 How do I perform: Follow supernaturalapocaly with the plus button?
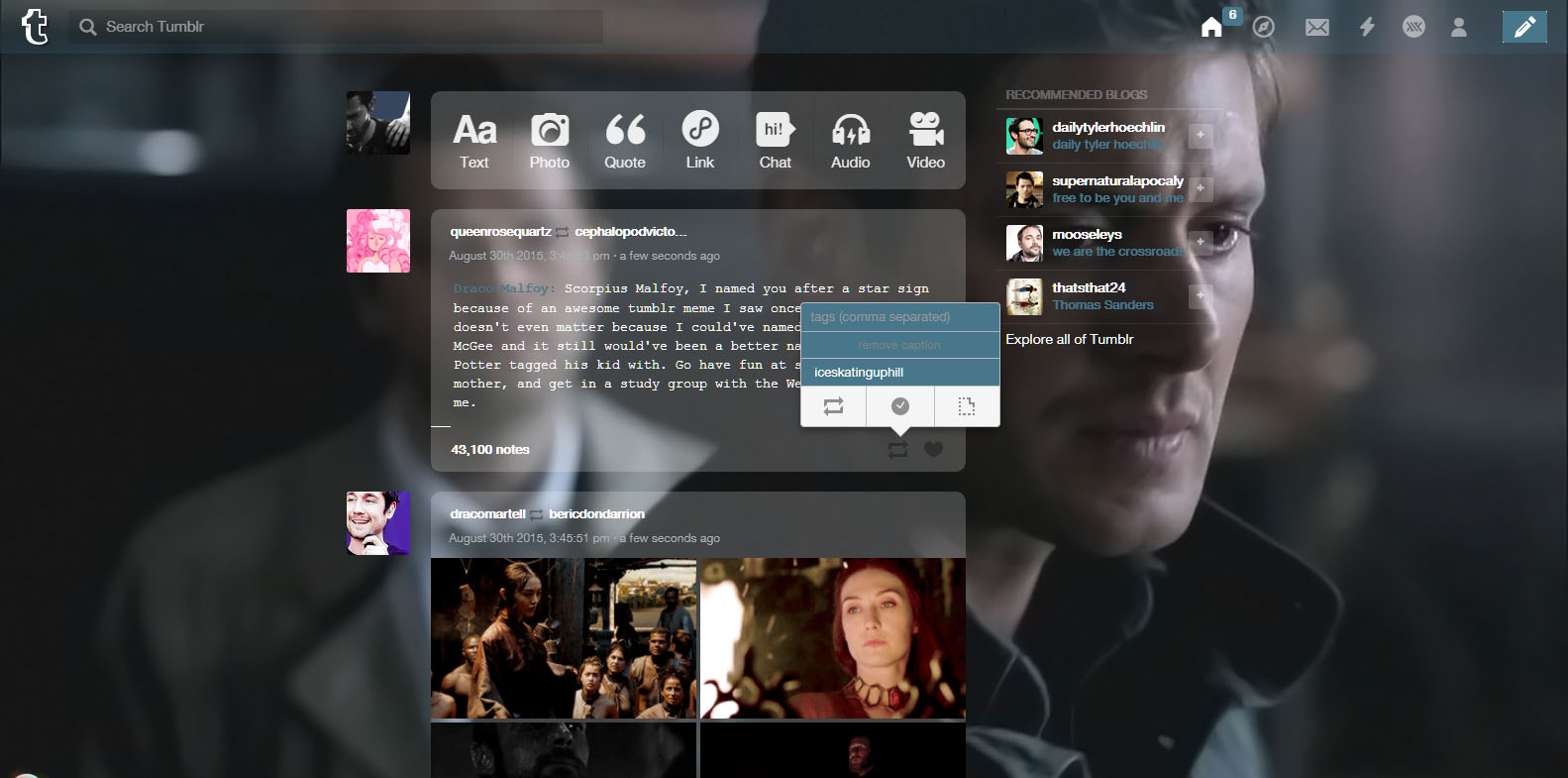coord(1201,188)
